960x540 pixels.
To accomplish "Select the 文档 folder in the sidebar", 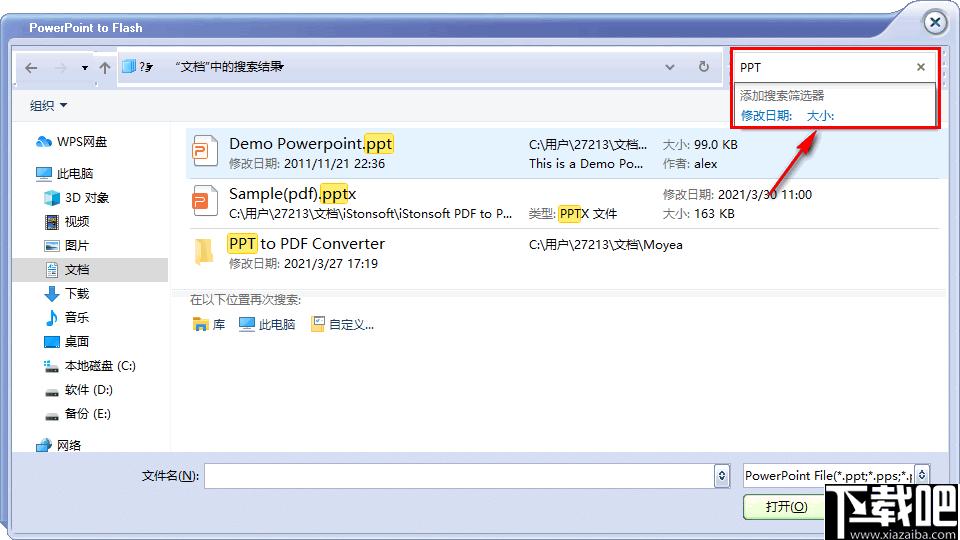I will [90, 269].
